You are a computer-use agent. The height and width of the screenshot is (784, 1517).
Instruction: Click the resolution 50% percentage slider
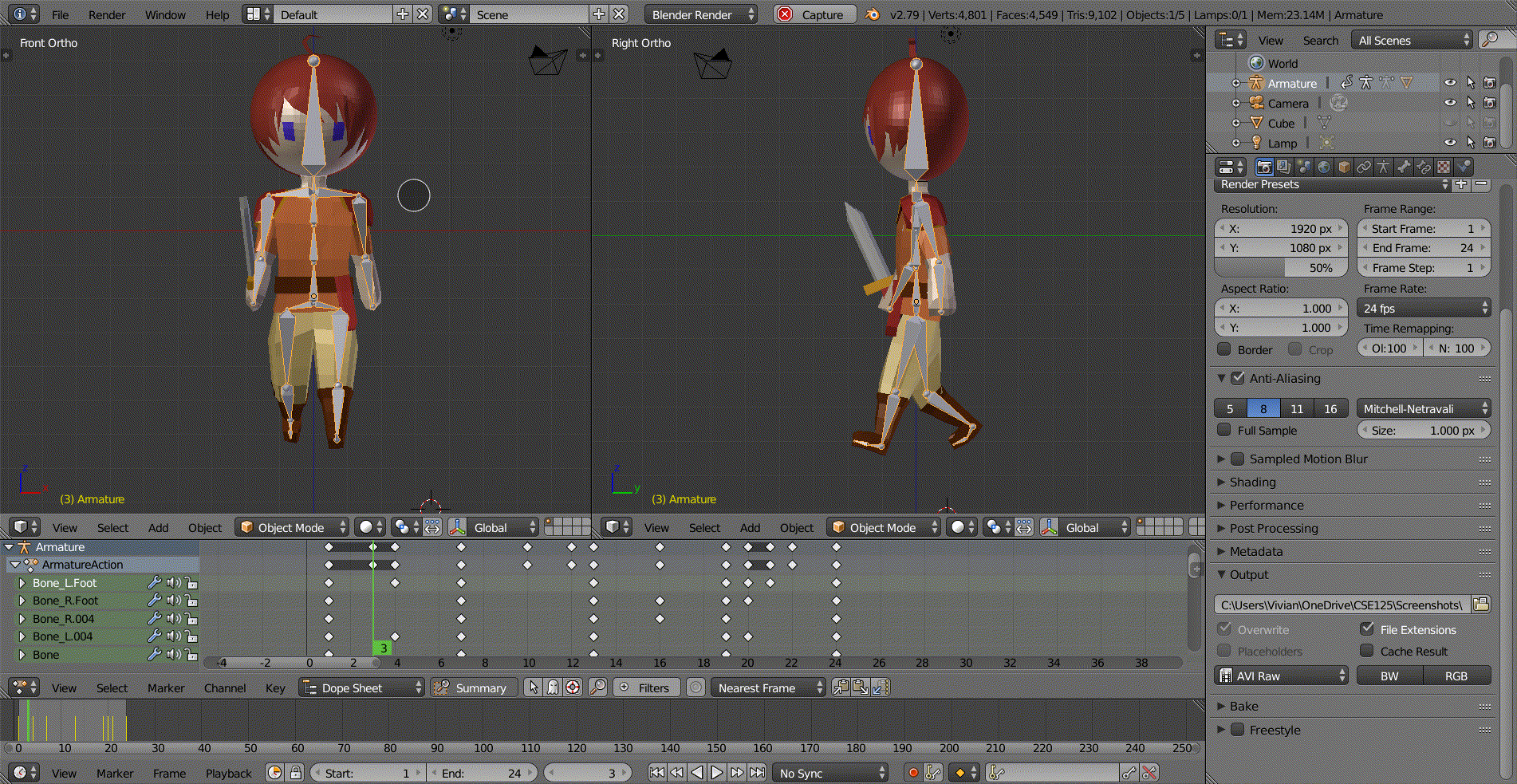pyautogui.click(x=1281, y=268)
